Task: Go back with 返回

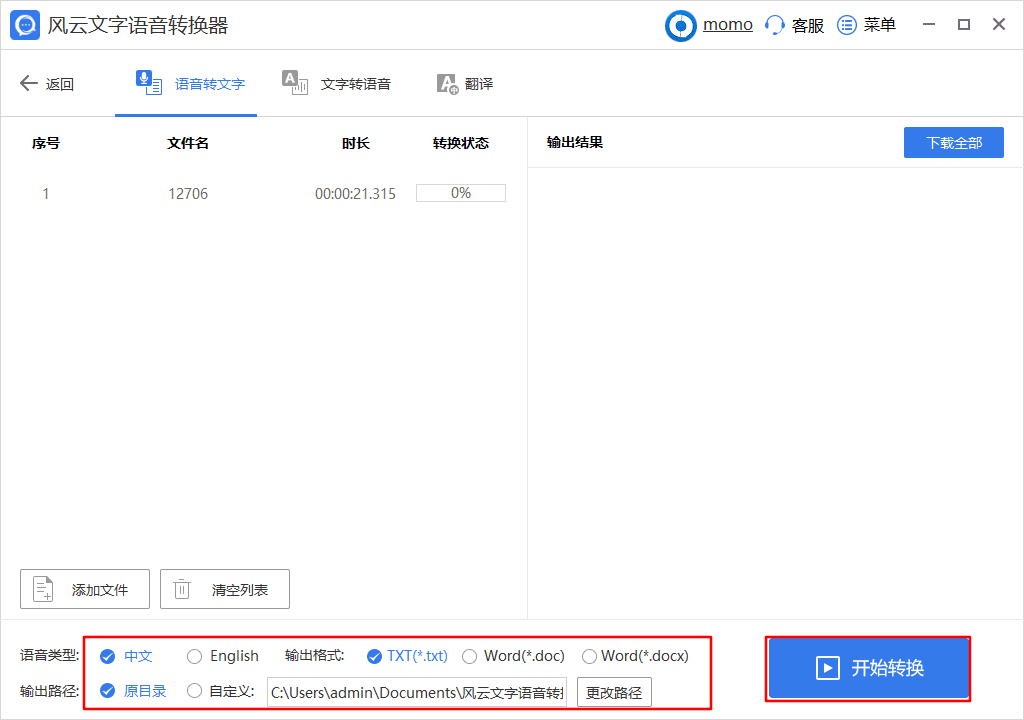Action: pyautogui.click(x=59, y=84)
